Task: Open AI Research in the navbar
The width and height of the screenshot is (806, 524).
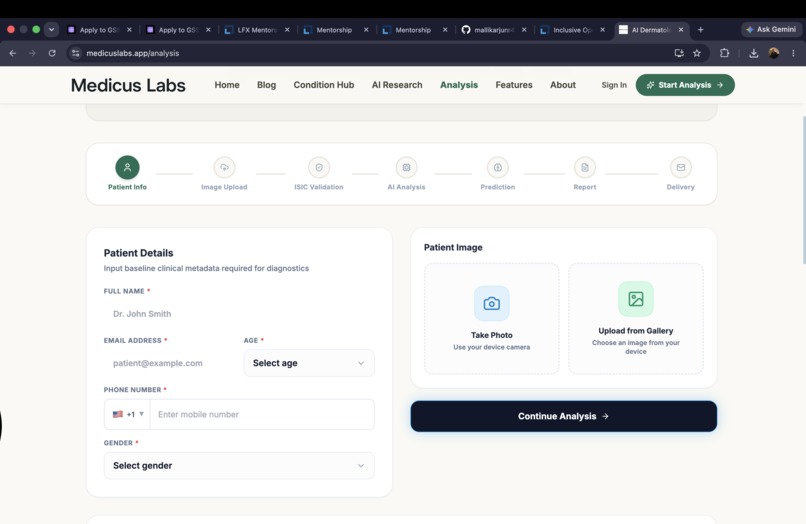Action: [397, 85]
